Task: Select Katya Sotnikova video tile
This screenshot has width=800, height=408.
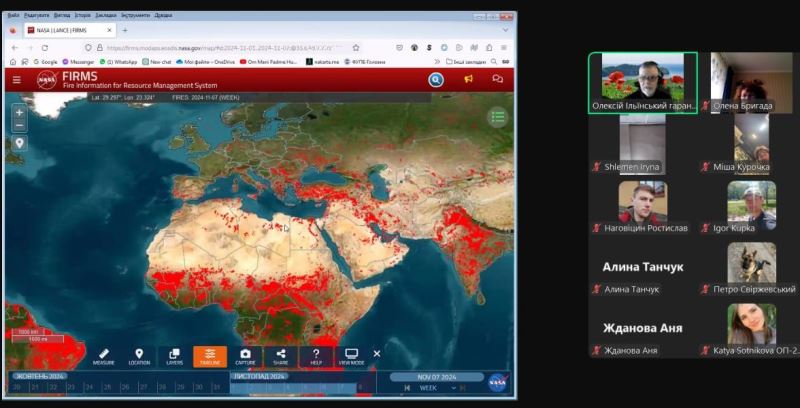Action: click(752, 327)
